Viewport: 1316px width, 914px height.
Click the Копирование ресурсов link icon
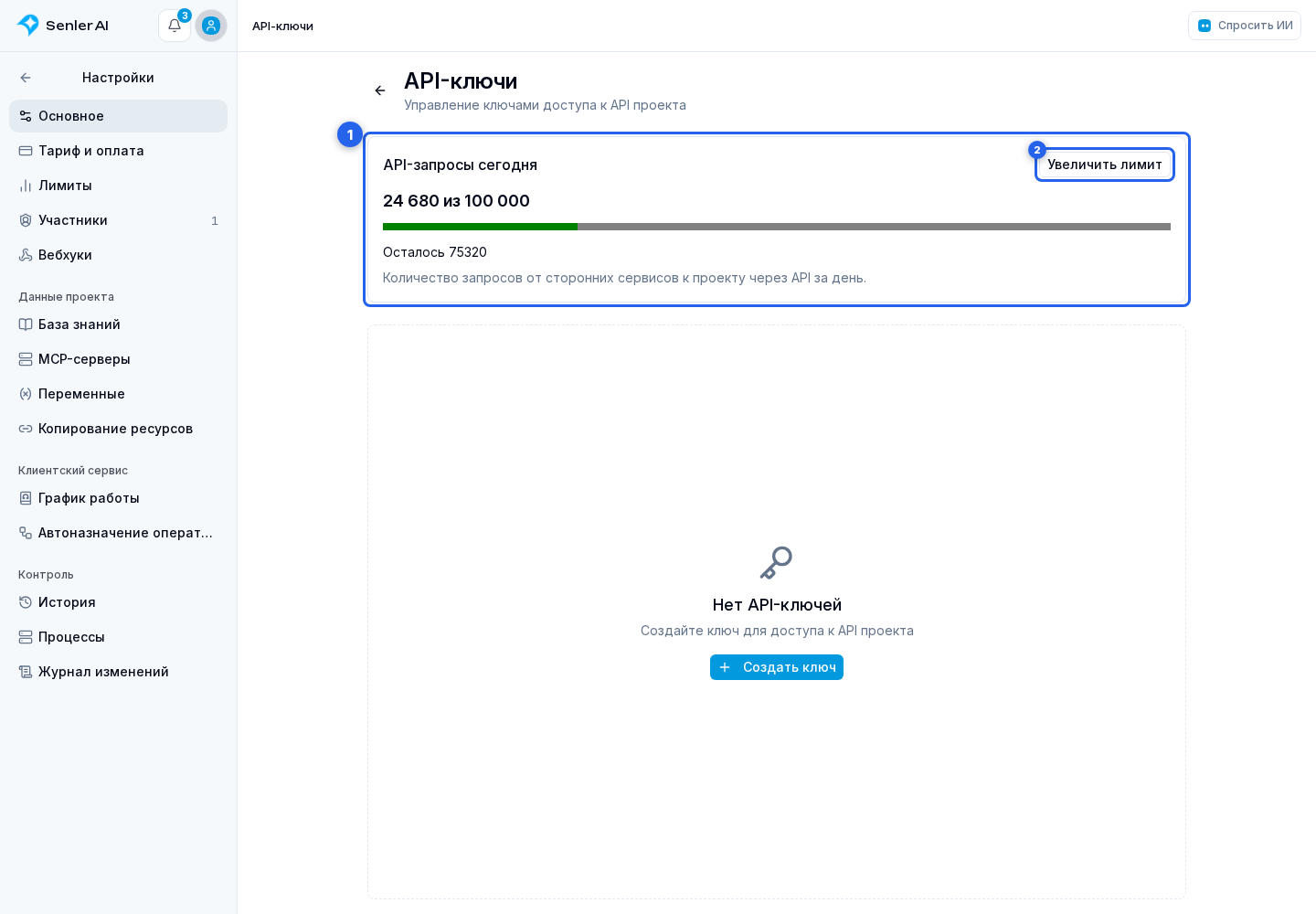(x=26, y=429)
